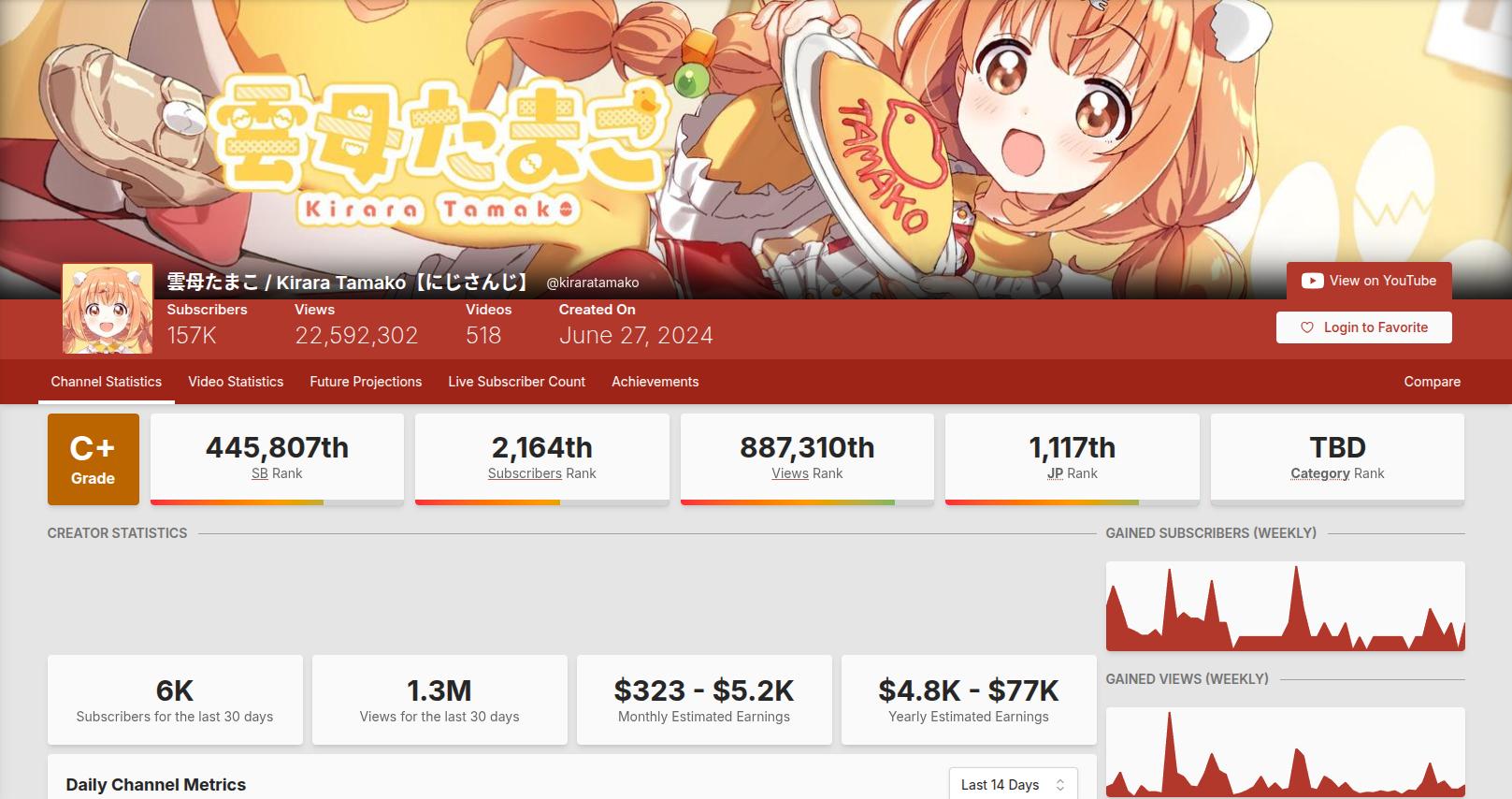Open the Video Statistics tab

[236, 382]
